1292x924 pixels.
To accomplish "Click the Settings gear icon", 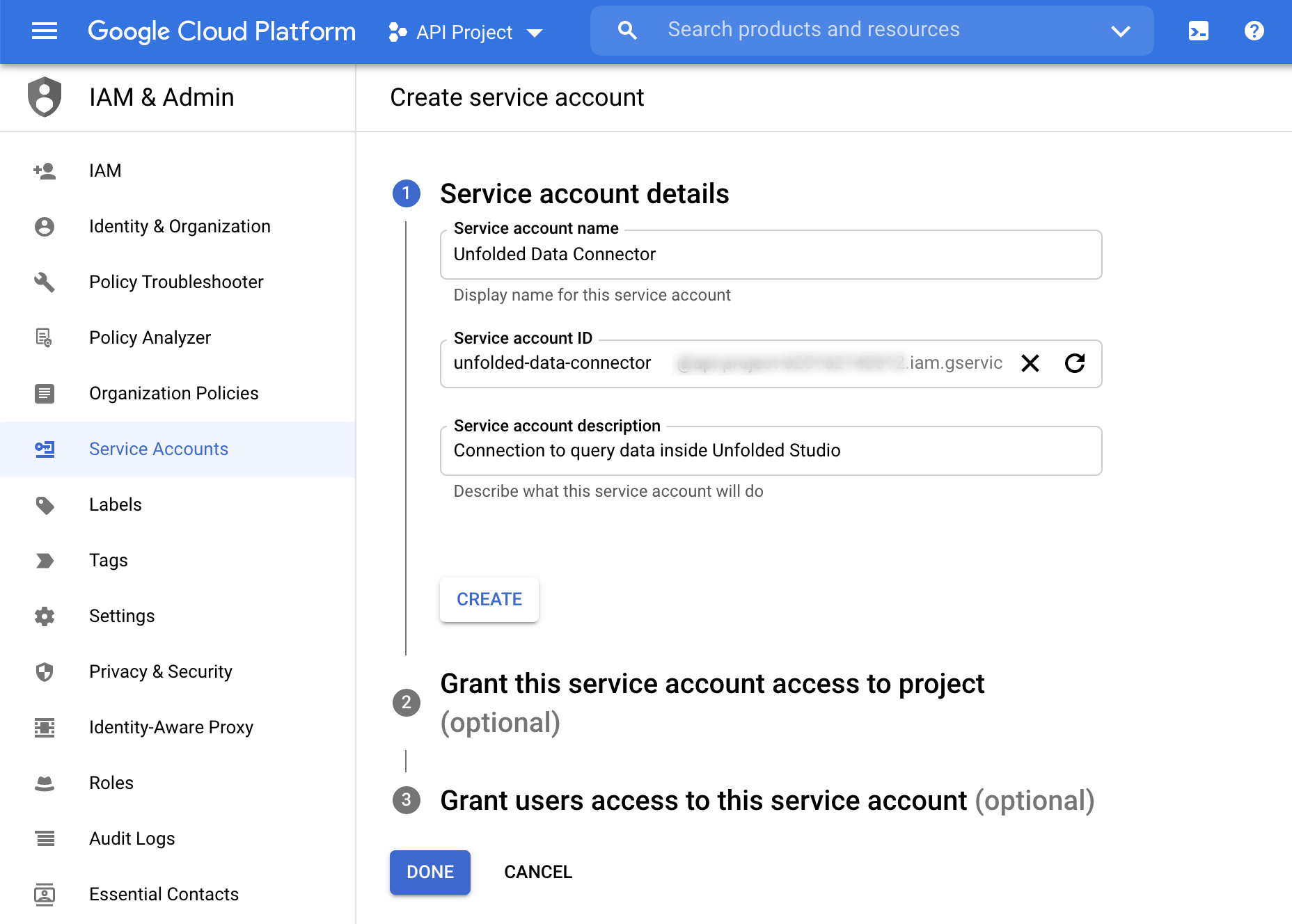I will [x=45, y=616].
